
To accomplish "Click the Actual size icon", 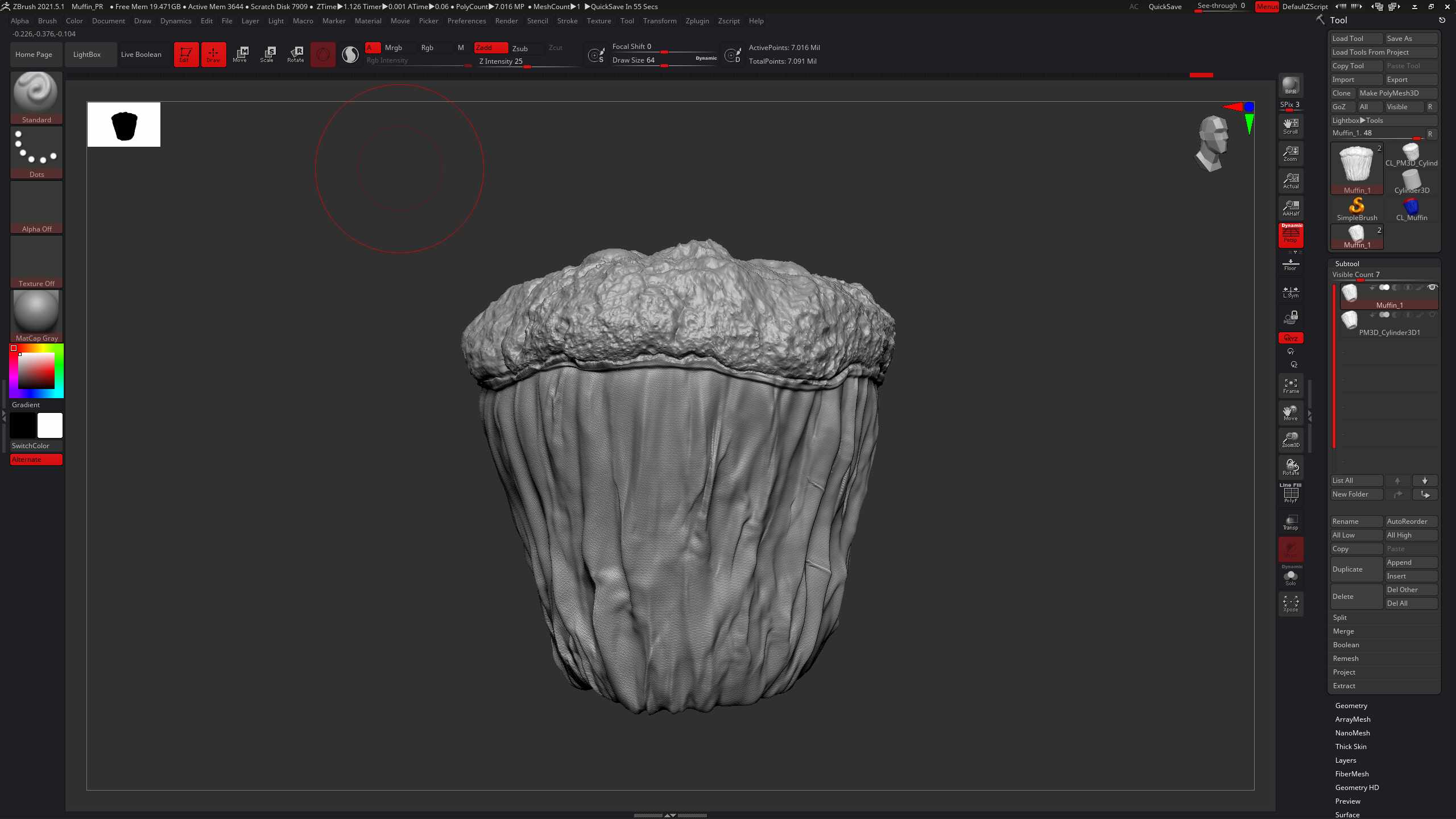I will pyautogui.click(x=1290, y=180).
